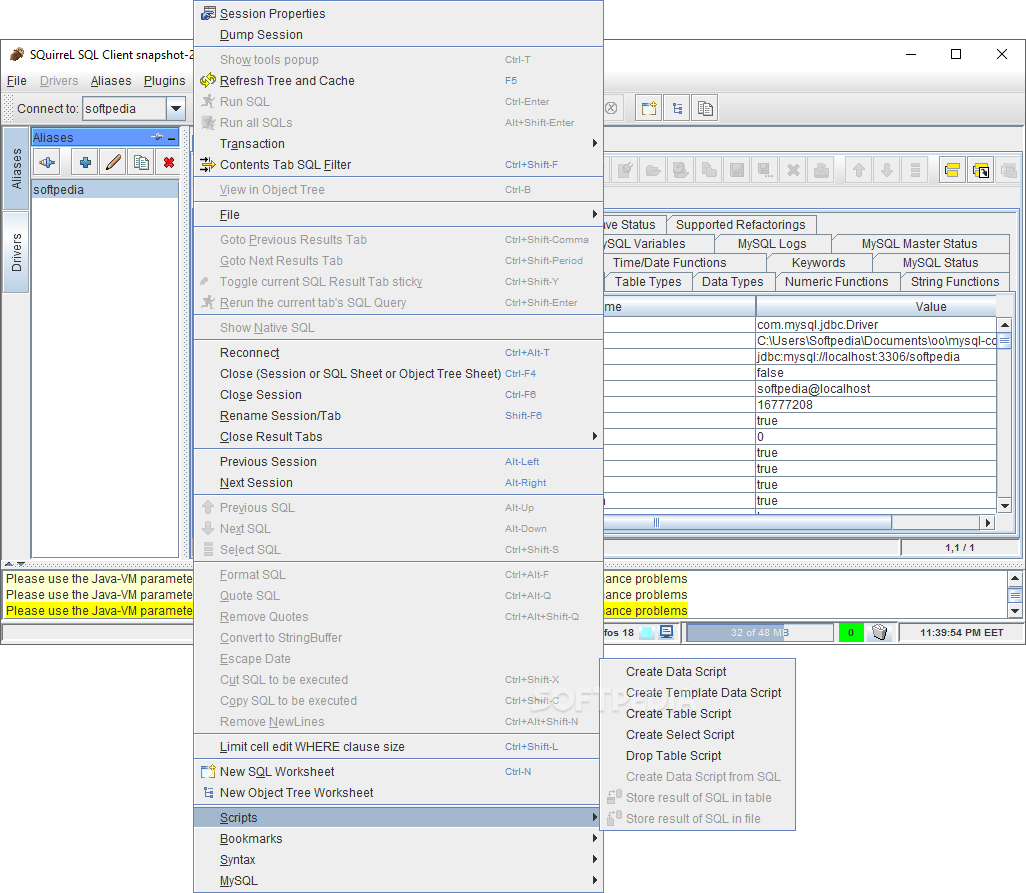The image size is (1026, 893).
Task: Open the String Functions tab
Action: point(955,281)
